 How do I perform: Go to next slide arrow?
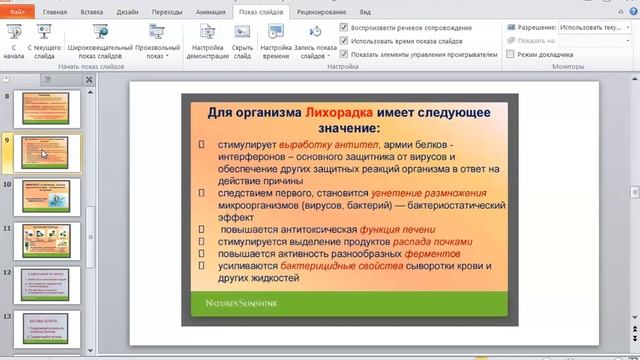(635, 338)
